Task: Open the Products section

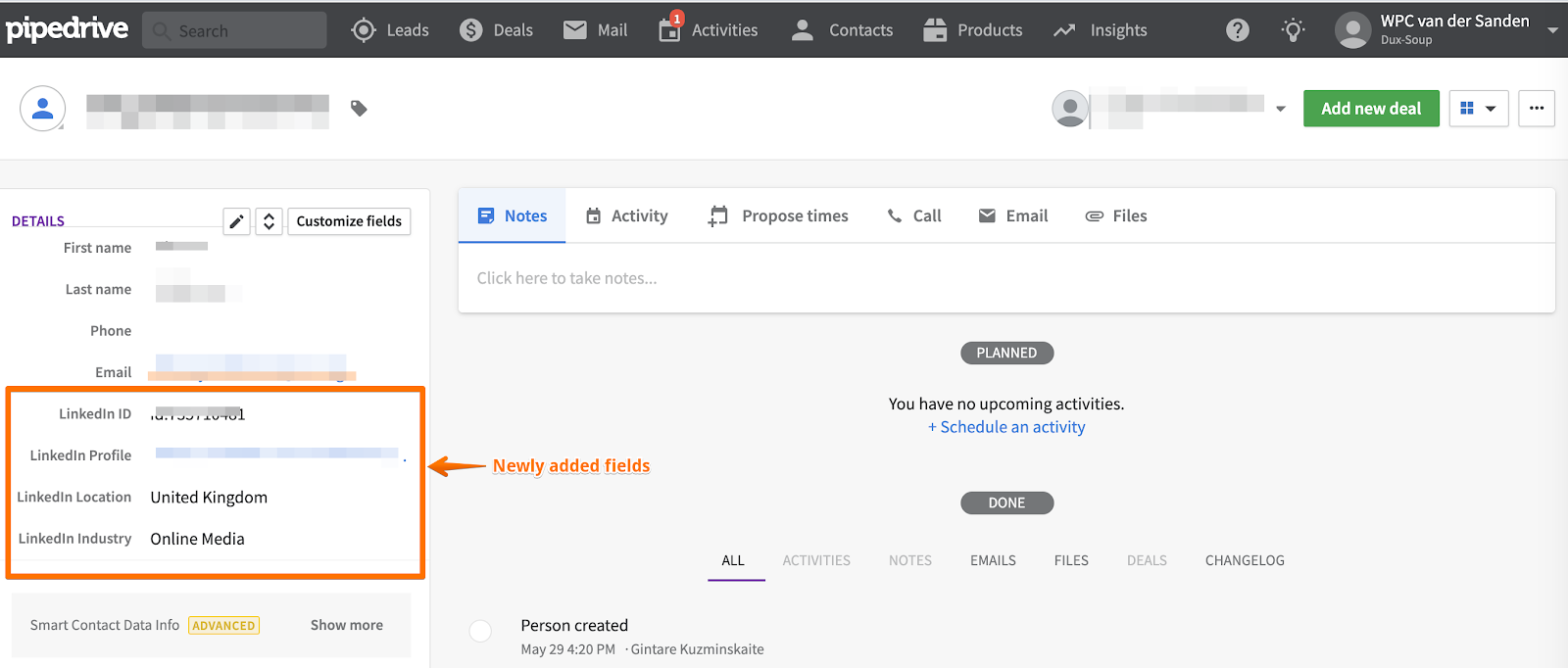Action: click(972, 30)
